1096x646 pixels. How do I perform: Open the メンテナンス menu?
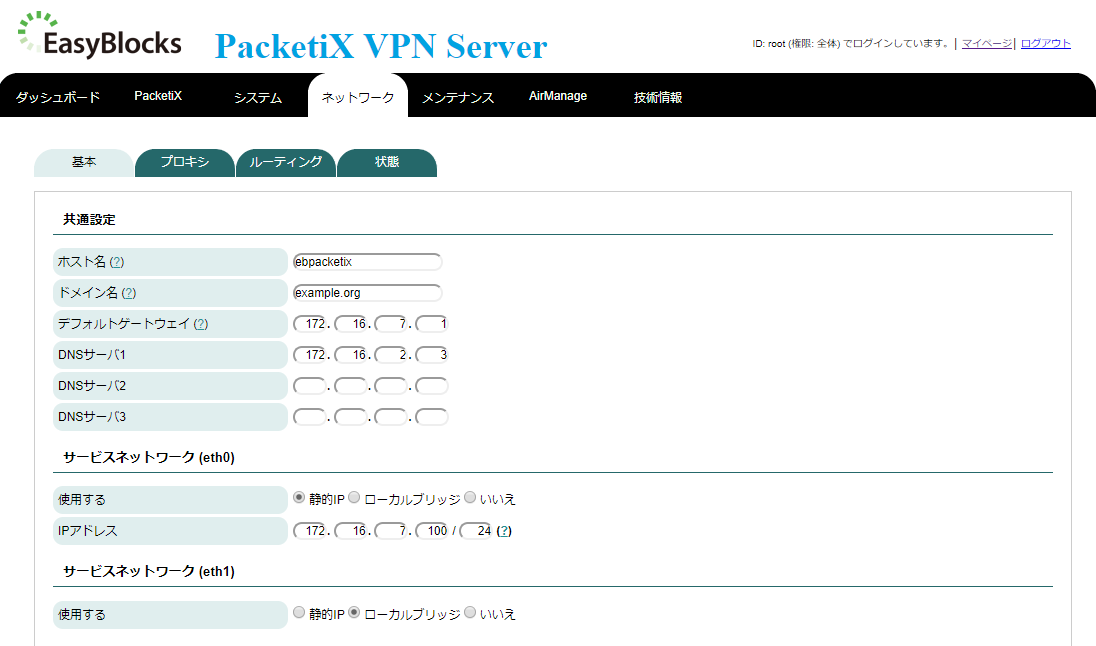[x=458, y=97]
